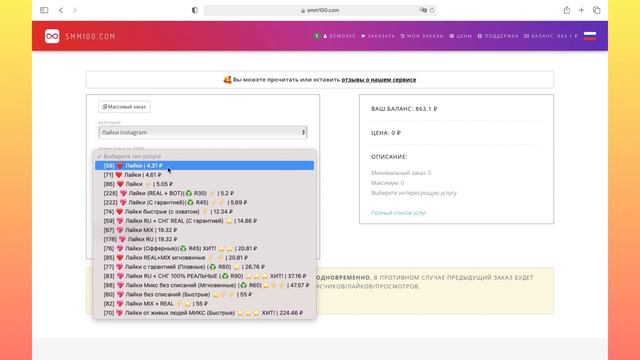
Task: Click the translate page icon in address bar
Action: [423, 10]
